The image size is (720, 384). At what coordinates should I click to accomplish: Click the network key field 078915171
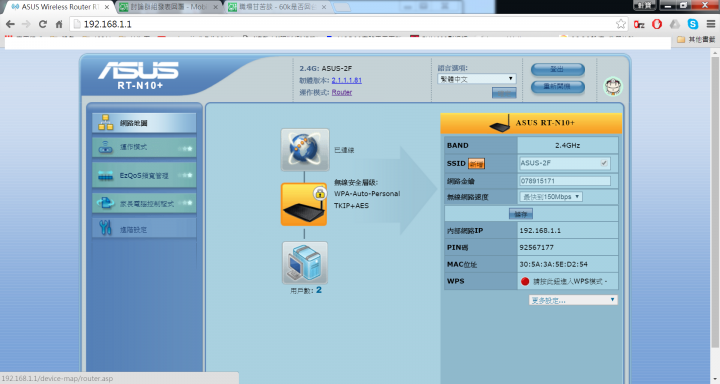point(564,181)
